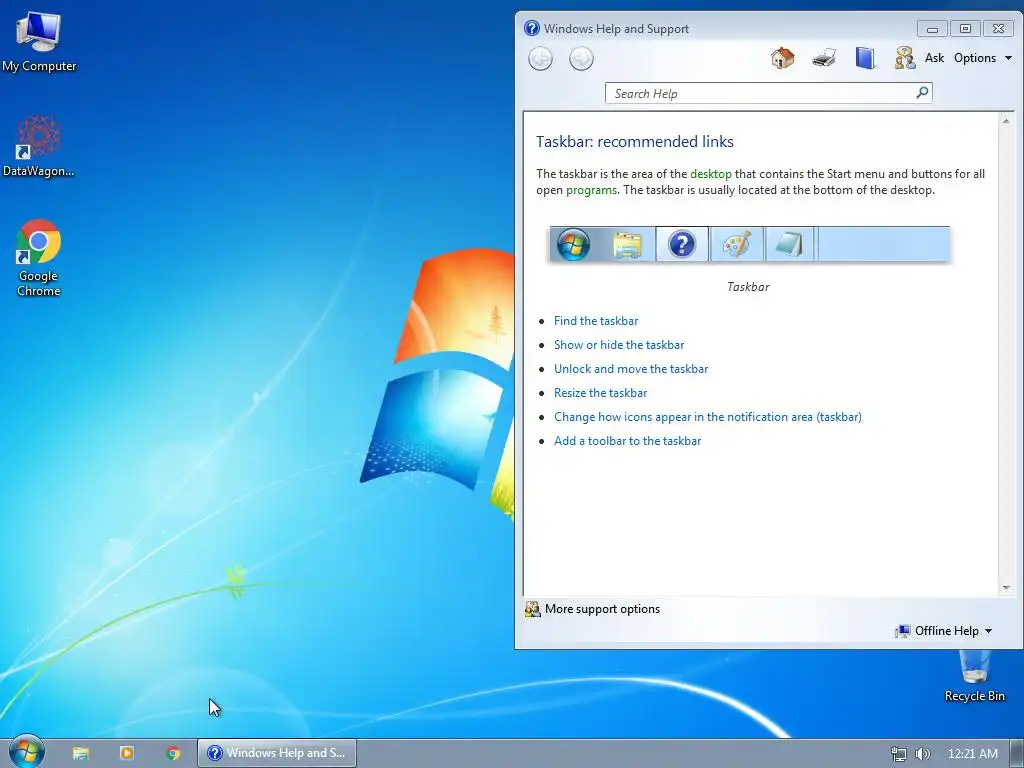Open the Offline Help dropdown
The image size is (1024, 768).
click(944, 631)
